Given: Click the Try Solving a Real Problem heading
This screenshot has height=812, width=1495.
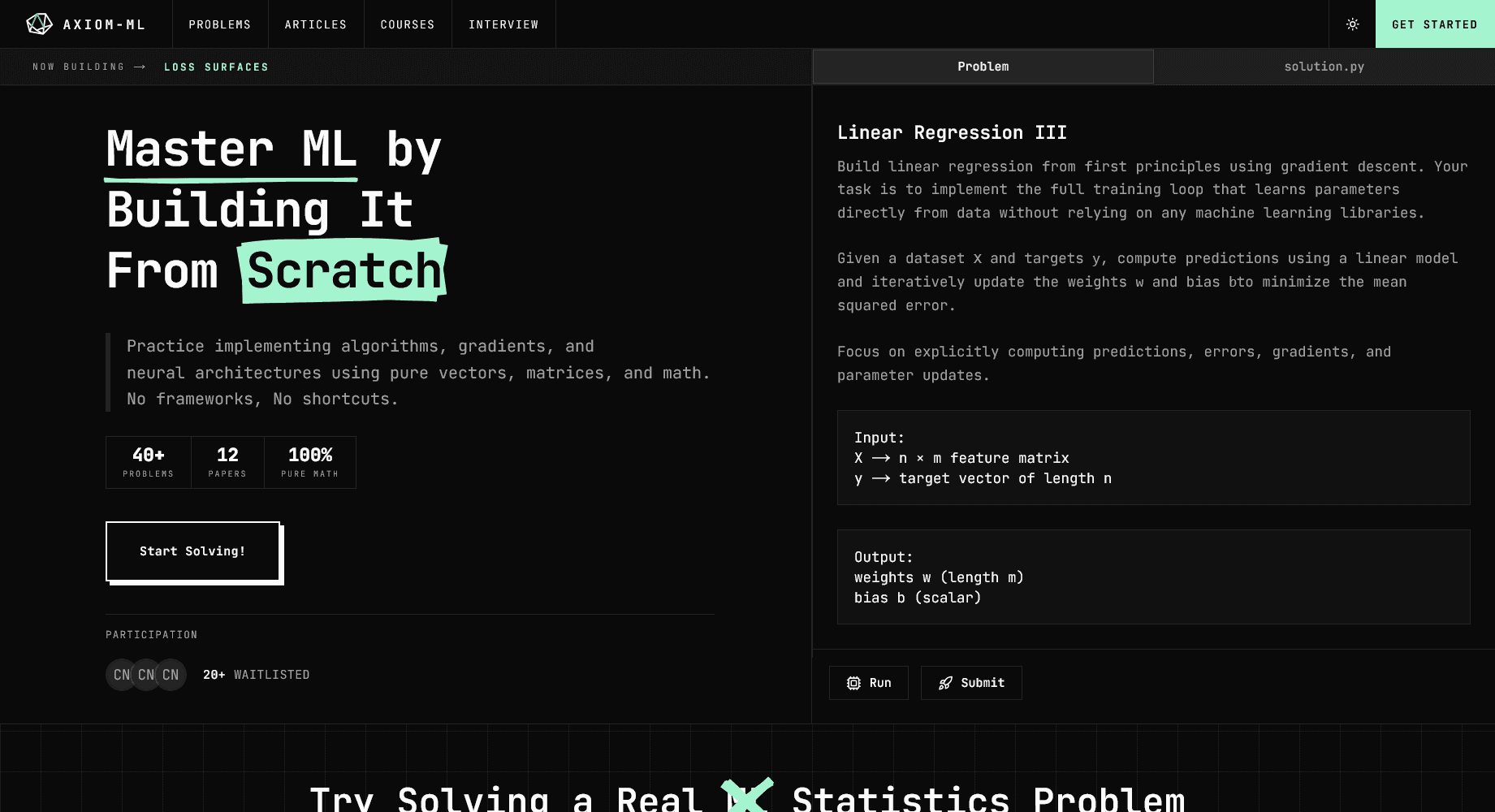Looking at the screenshot, I should [747, 798].
